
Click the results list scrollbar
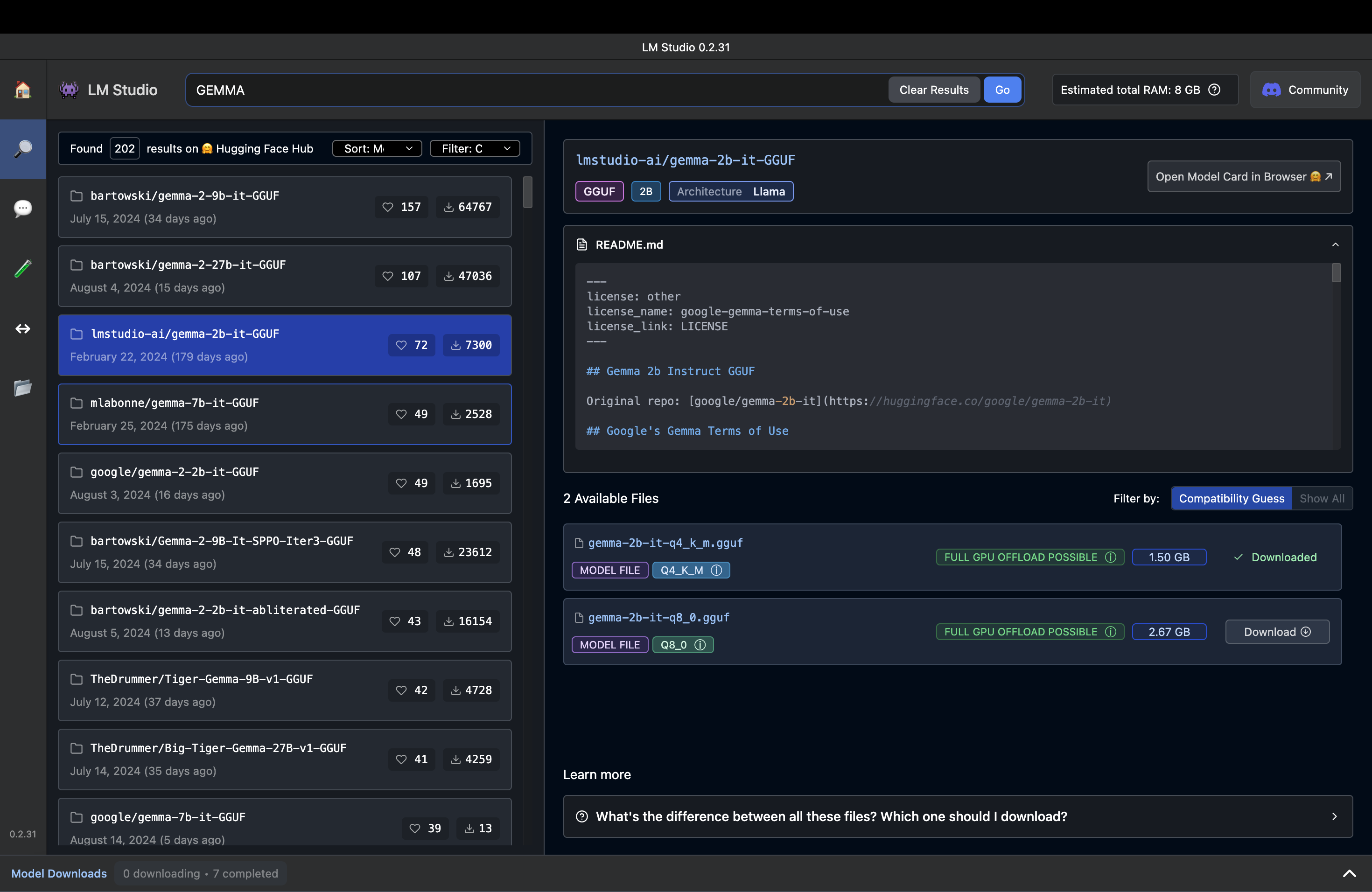[x=527, y=192]
